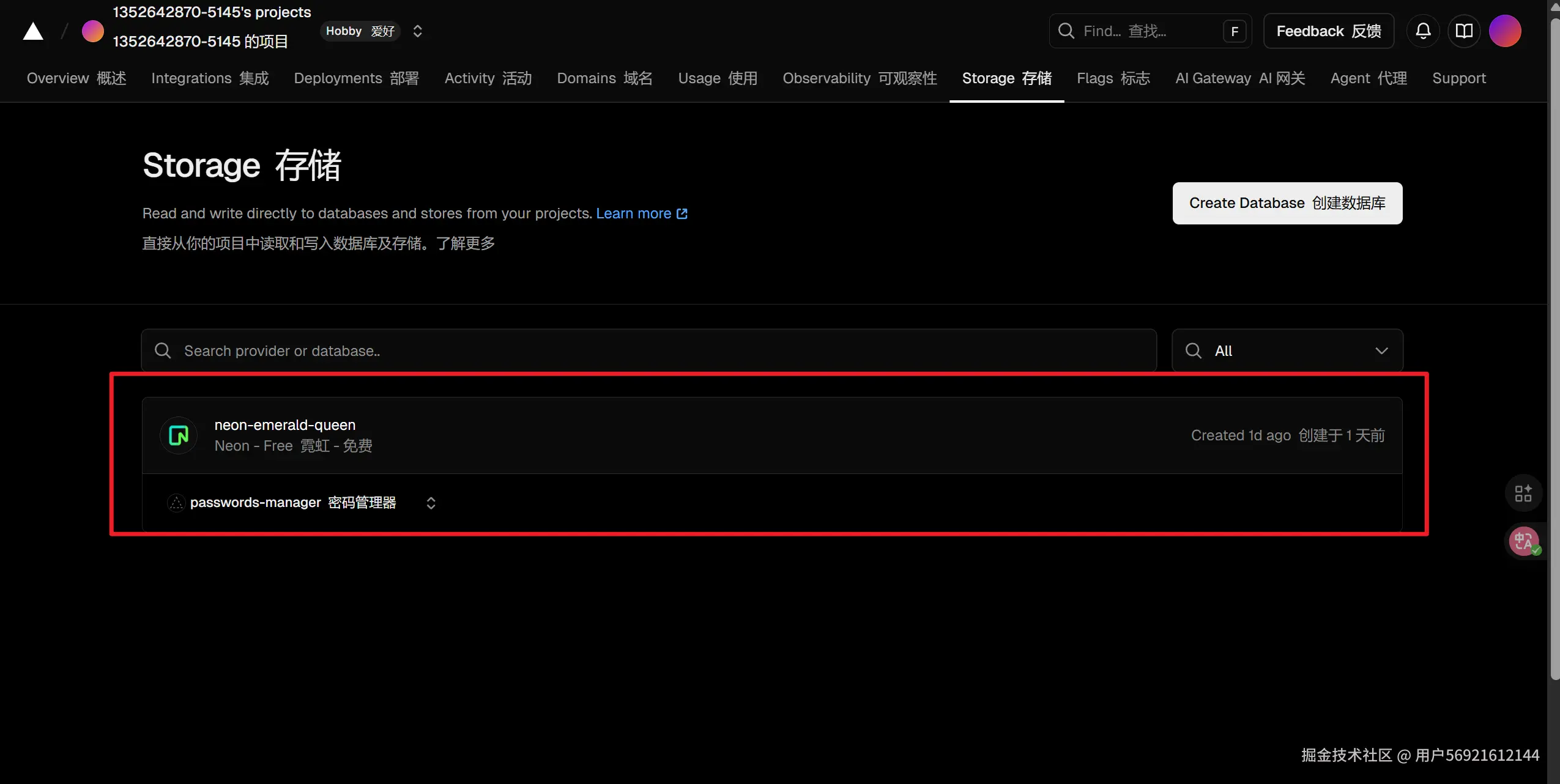
Task: Open the Observability tab
Action: tap(860, 78)
